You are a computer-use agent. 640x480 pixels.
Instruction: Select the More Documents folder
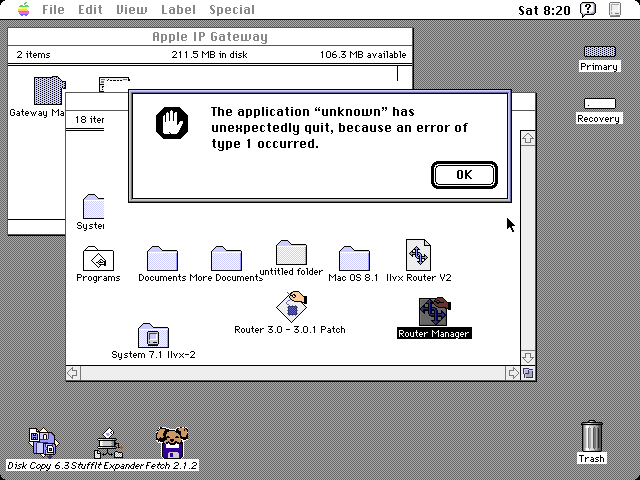coord(226,258)
